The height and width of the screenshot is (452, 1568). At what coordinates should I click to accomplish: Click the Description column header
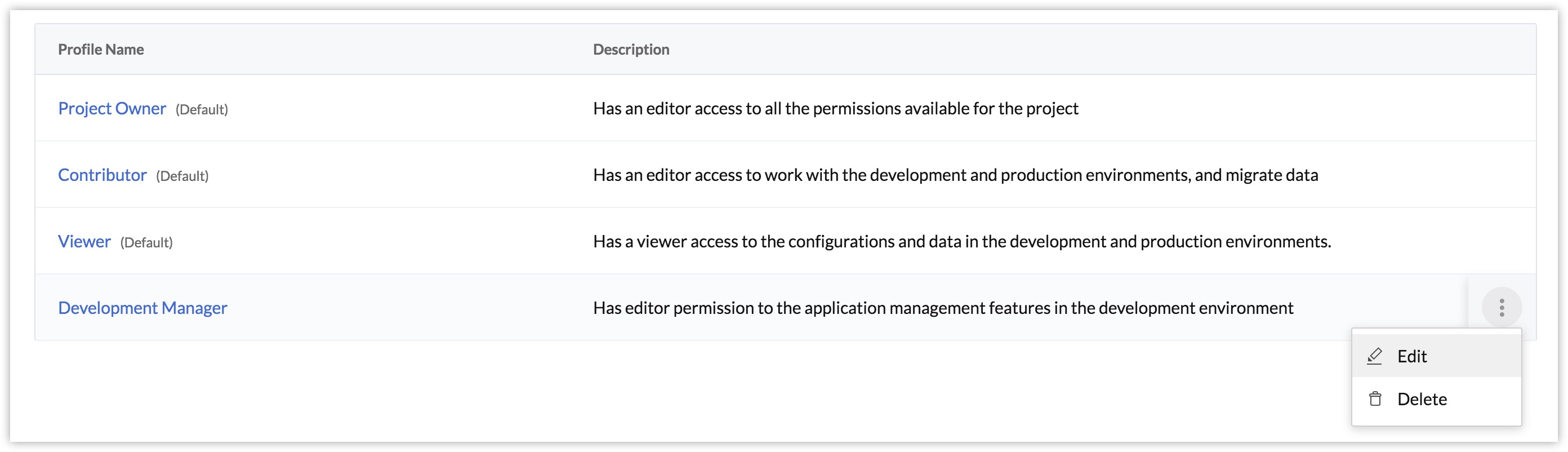click(x=631, y=50)
